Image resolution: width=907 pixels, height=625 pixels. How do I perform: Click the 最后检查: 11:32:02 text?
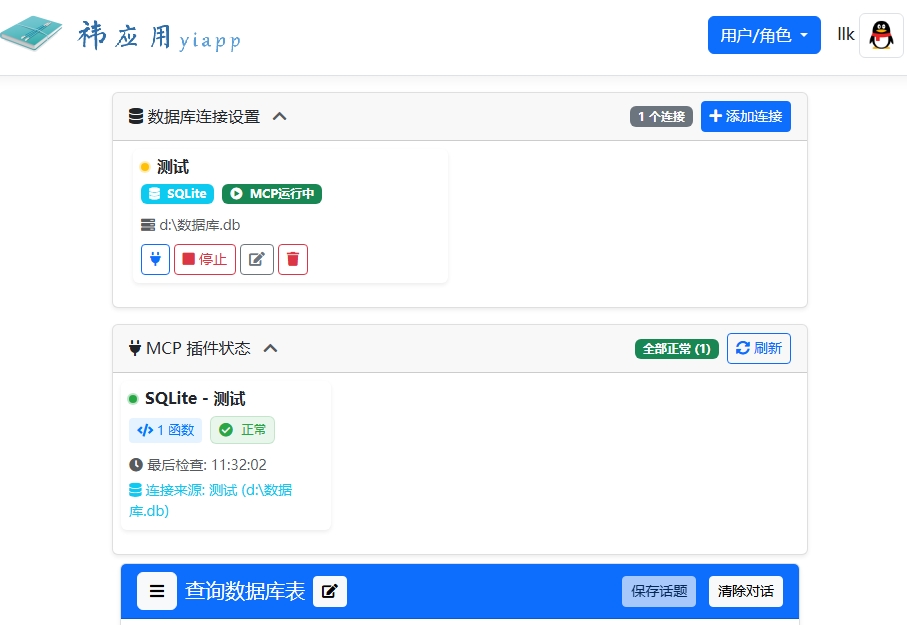(207, 465)
